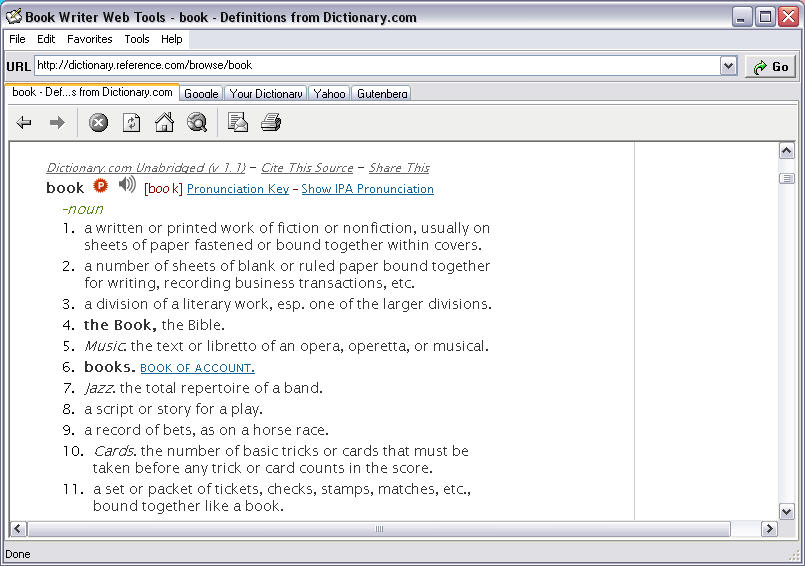
Task: Open the Tools menu
Action: tap(137, 40)
